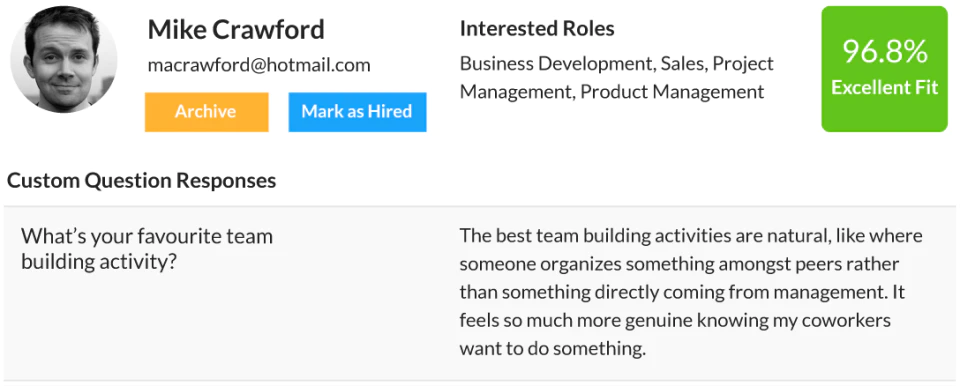Click the favourite team building activity question

click(147, 249)
